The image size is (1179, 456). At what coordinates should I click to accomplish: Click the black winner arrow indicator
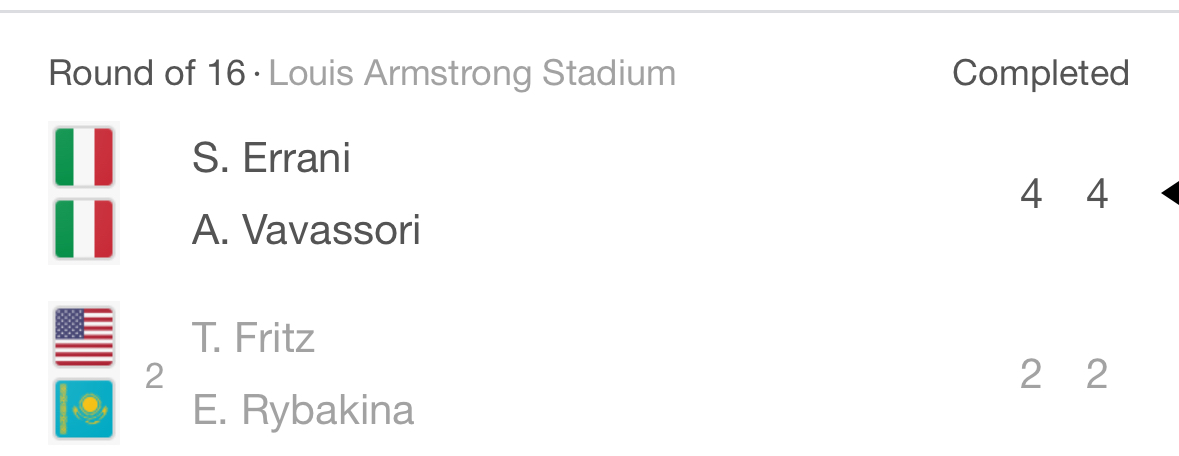(x=1169, y=193)
